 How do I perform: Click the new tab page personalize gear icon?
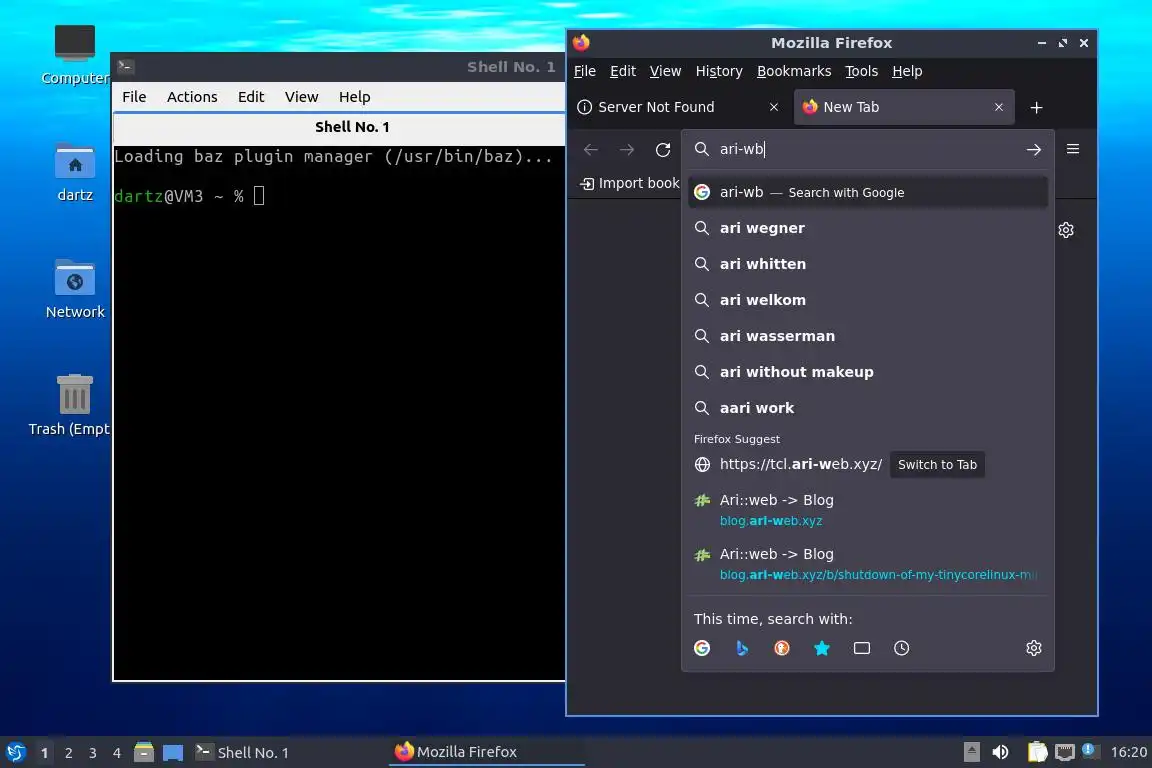(x=1066, y=230)
